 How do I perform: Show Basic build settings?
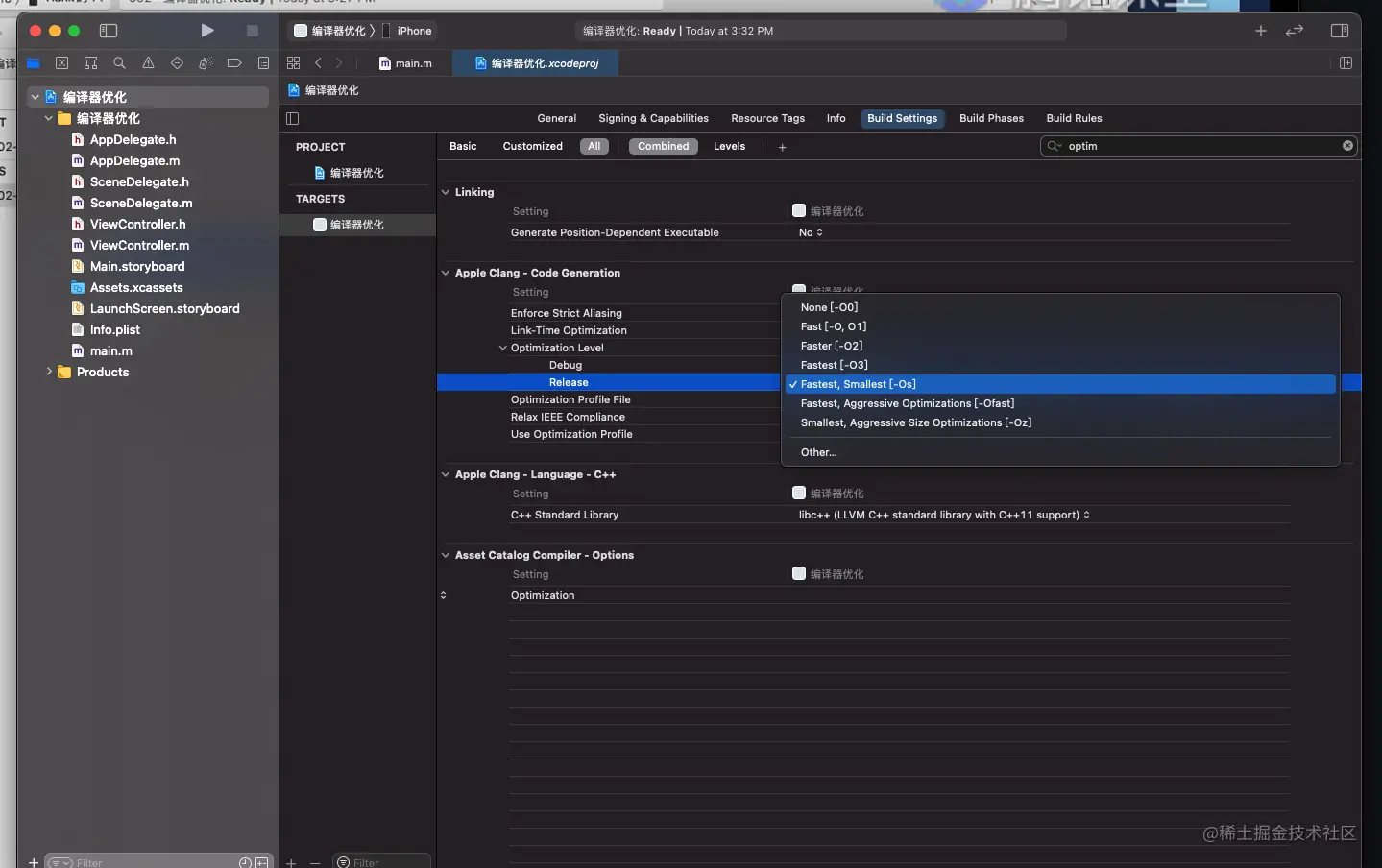(463, 146)
